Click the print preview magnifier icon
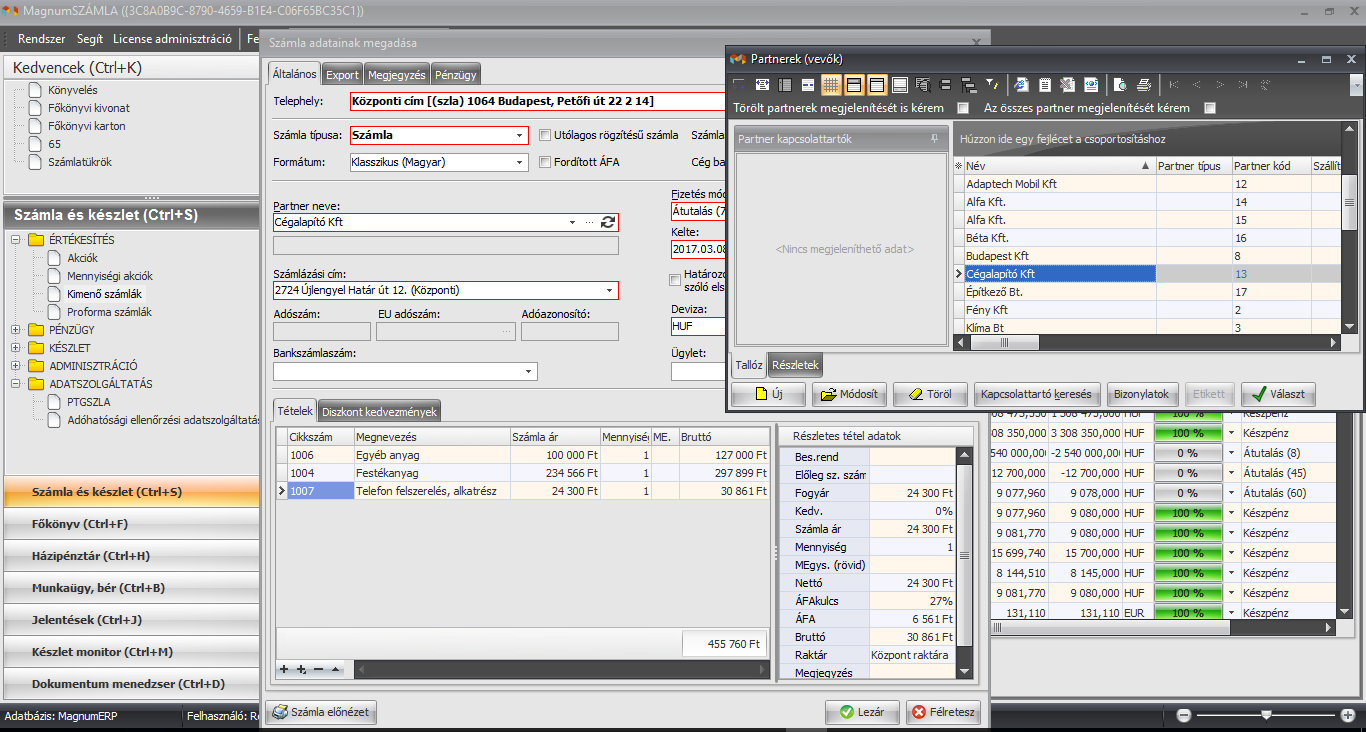 [1120, 85]
